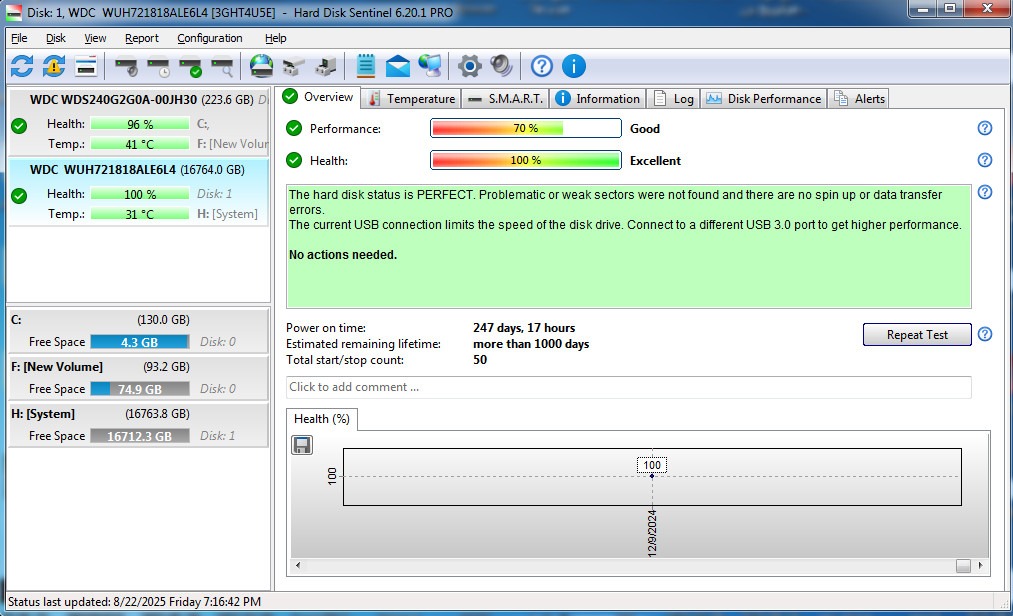Click the save icon on Health graph
Image resolution: width=1013 pixels, height=616 pixels.
pos(302,445)
